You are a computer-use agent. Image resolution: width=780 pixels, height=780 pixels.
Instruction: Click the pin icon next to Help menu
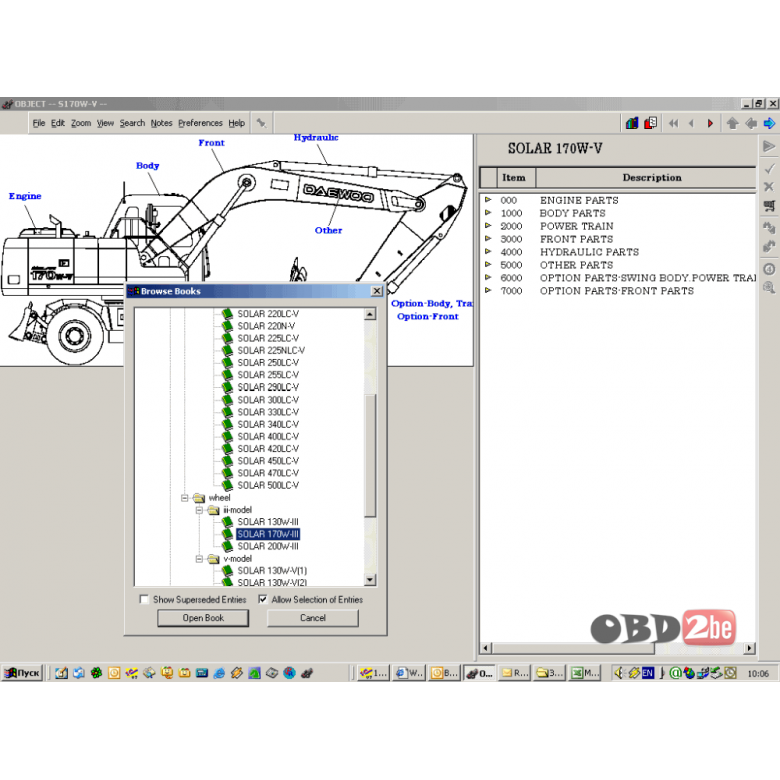pyautogui.click(x=261, y=123)
